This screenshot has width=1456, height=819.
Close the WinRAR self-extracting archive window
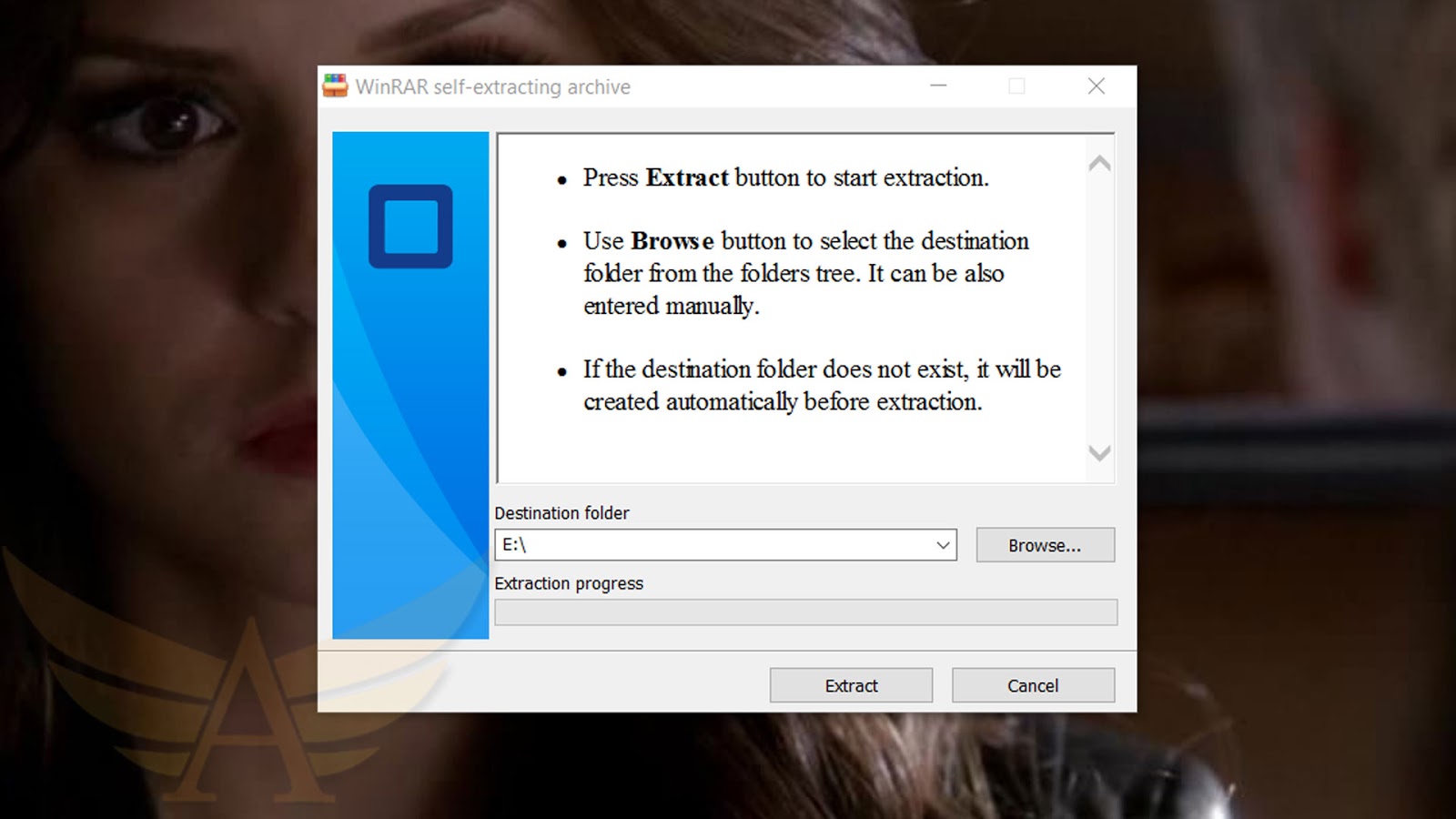click(x=1097, y=86)
